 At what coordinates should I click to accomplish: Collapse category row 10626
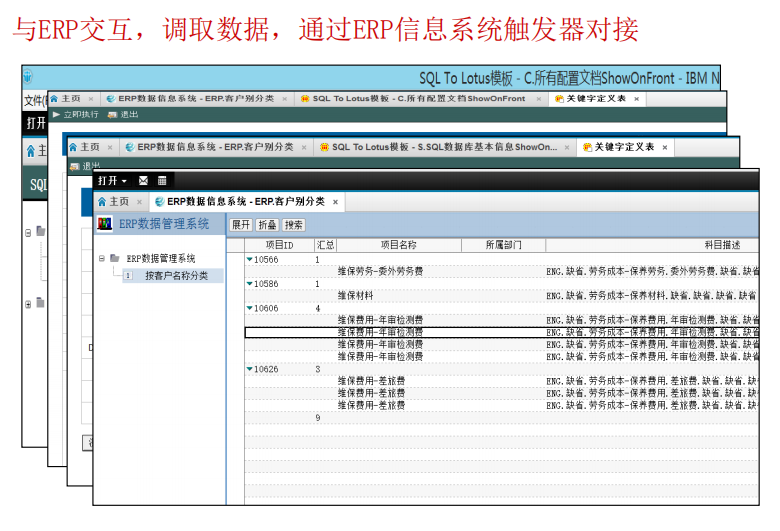click(x=250, y=369)
